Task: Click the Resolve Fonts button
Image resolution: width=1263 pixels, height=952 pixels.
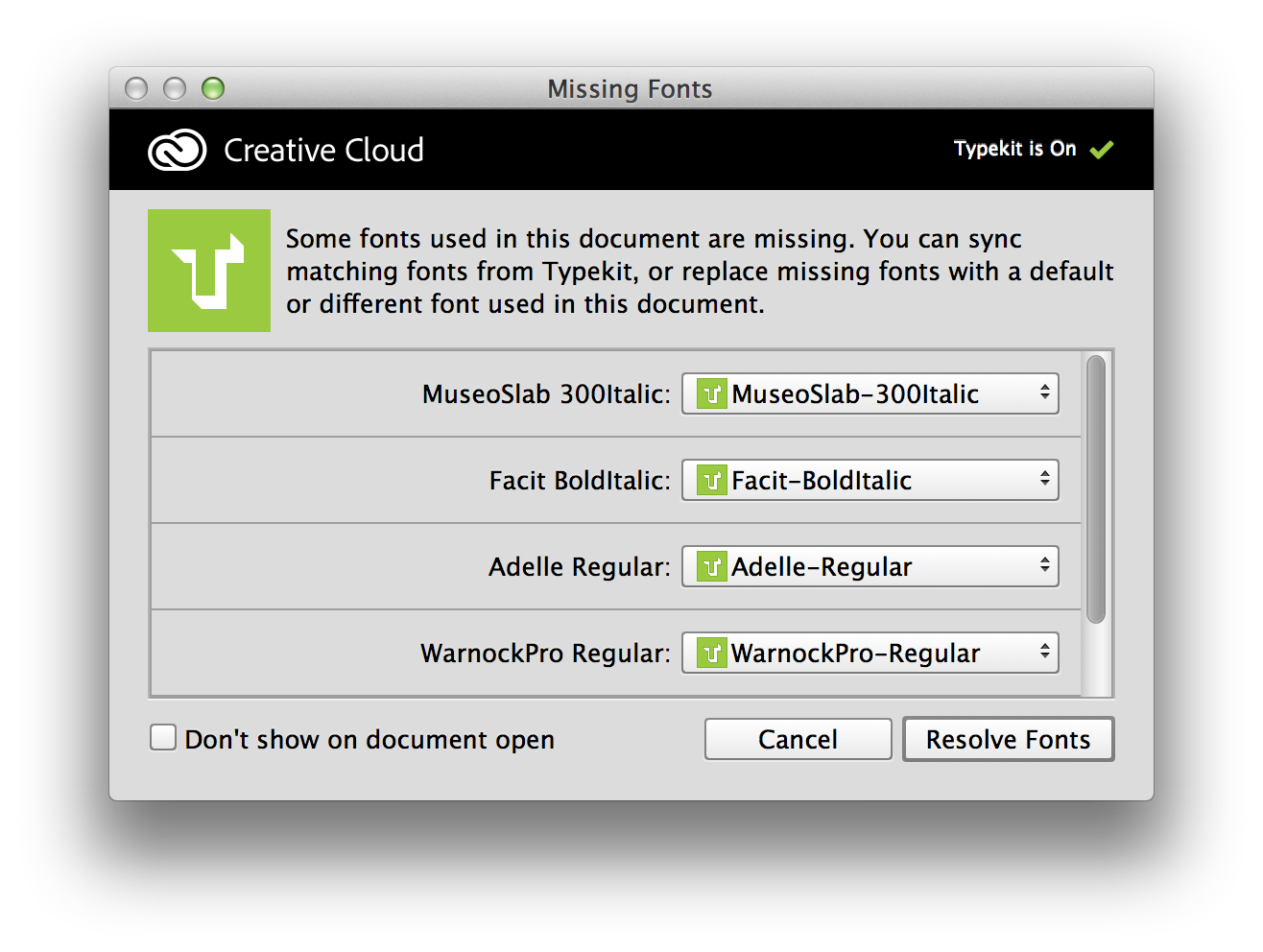Action: 1009,739
